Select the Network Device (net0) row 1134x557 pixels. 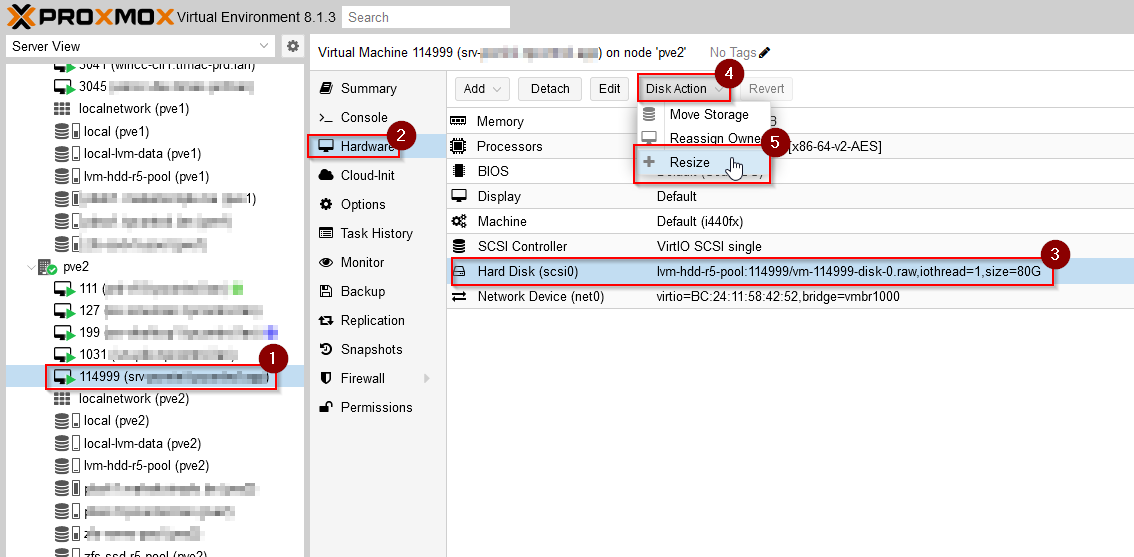[x=540, y=296]
